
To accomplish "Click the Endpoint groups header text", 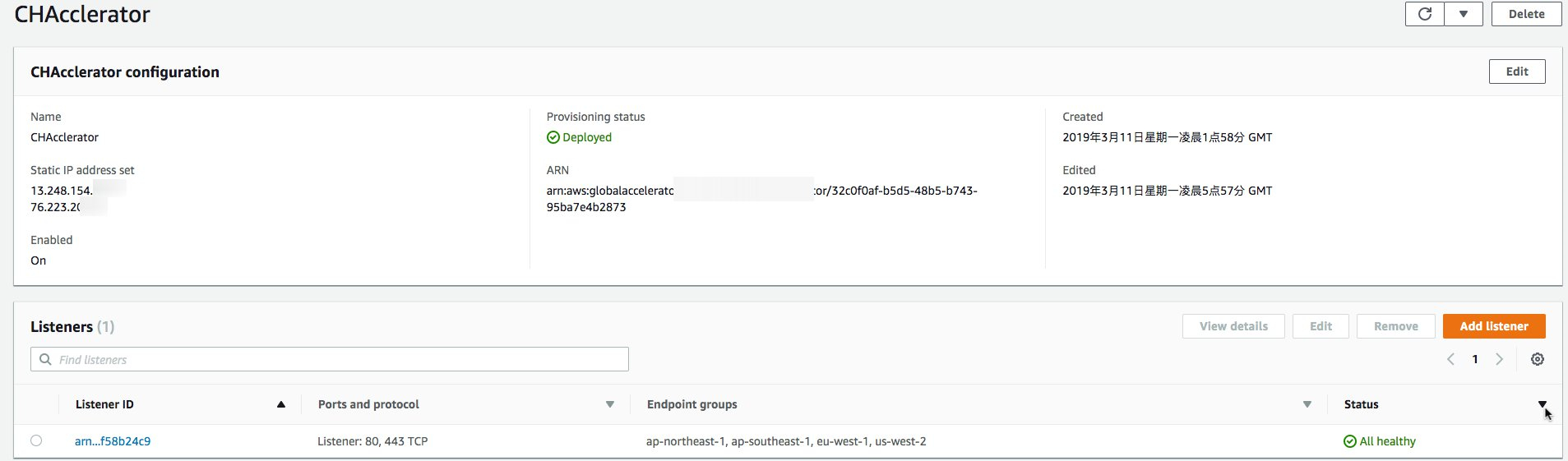I will 691,404.
